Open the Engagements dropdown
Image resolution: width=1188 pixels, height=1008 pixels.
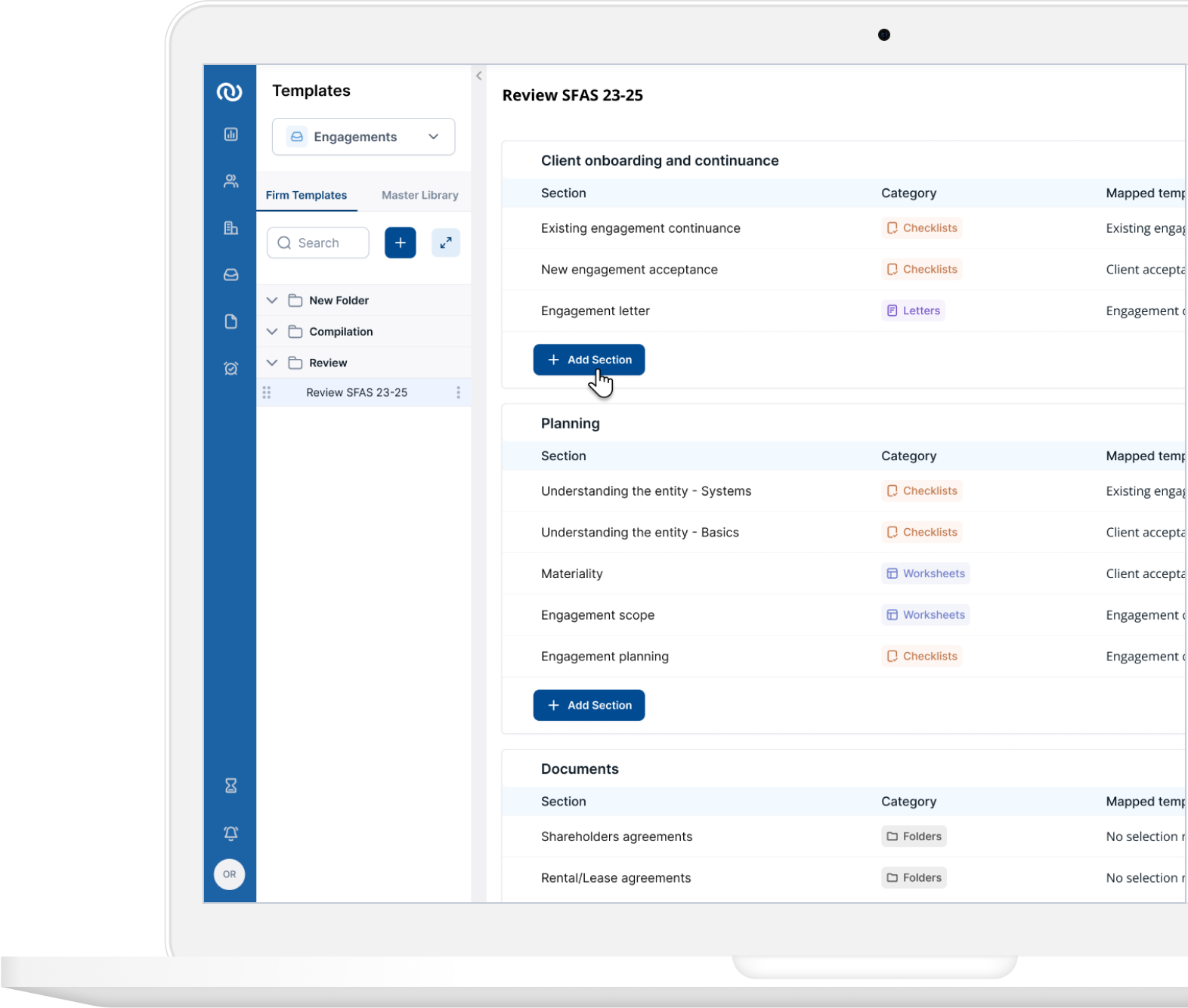pos(364,137)
